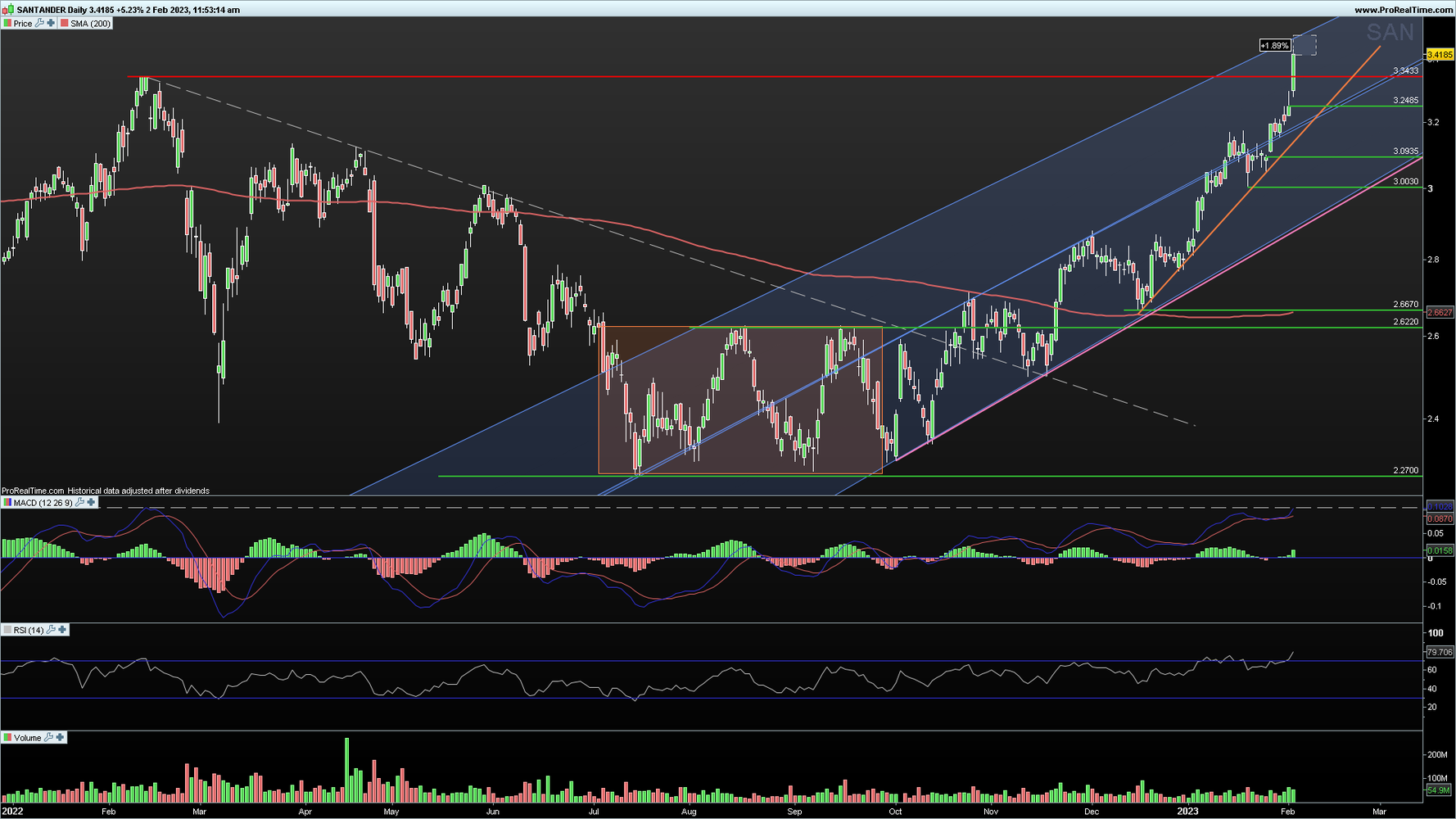Click the 2.6670 level label

tap(1406, 305)
